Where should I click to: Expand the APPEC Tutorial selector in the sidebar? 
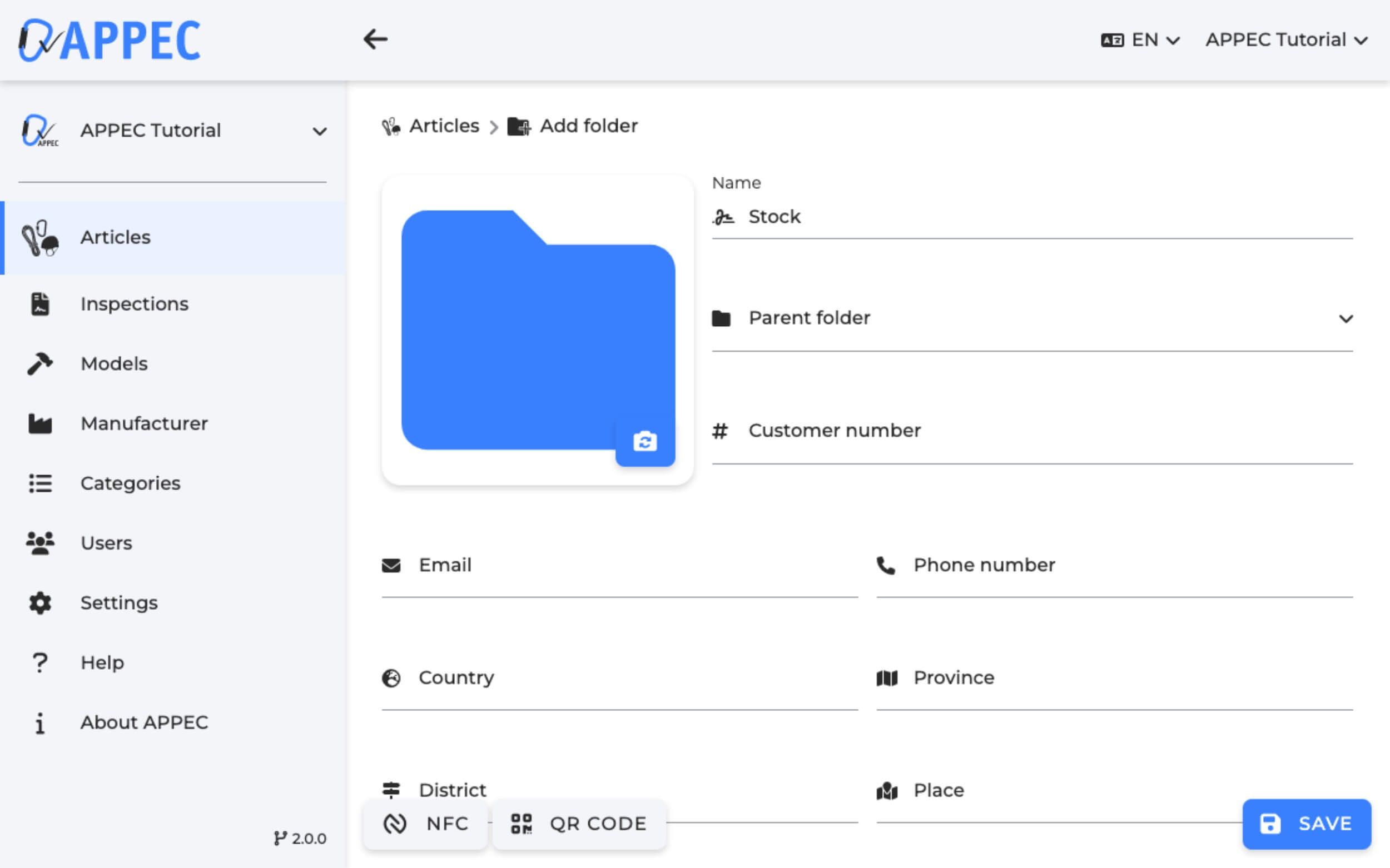tap(172, 131)
